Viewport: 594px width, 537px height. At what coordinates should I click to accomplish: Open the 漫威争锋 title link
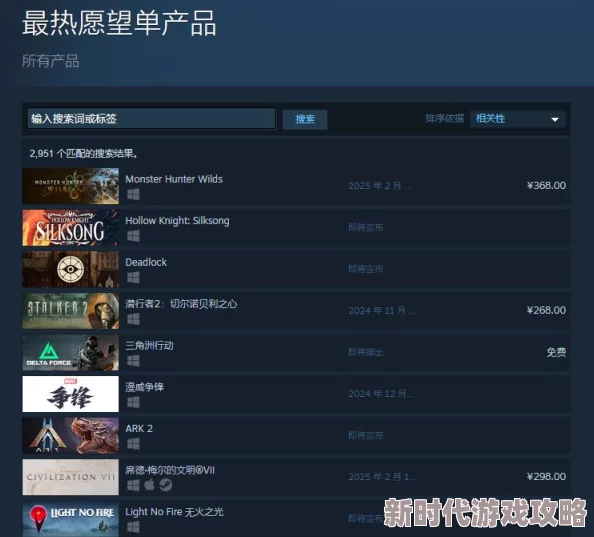[144, 387]
